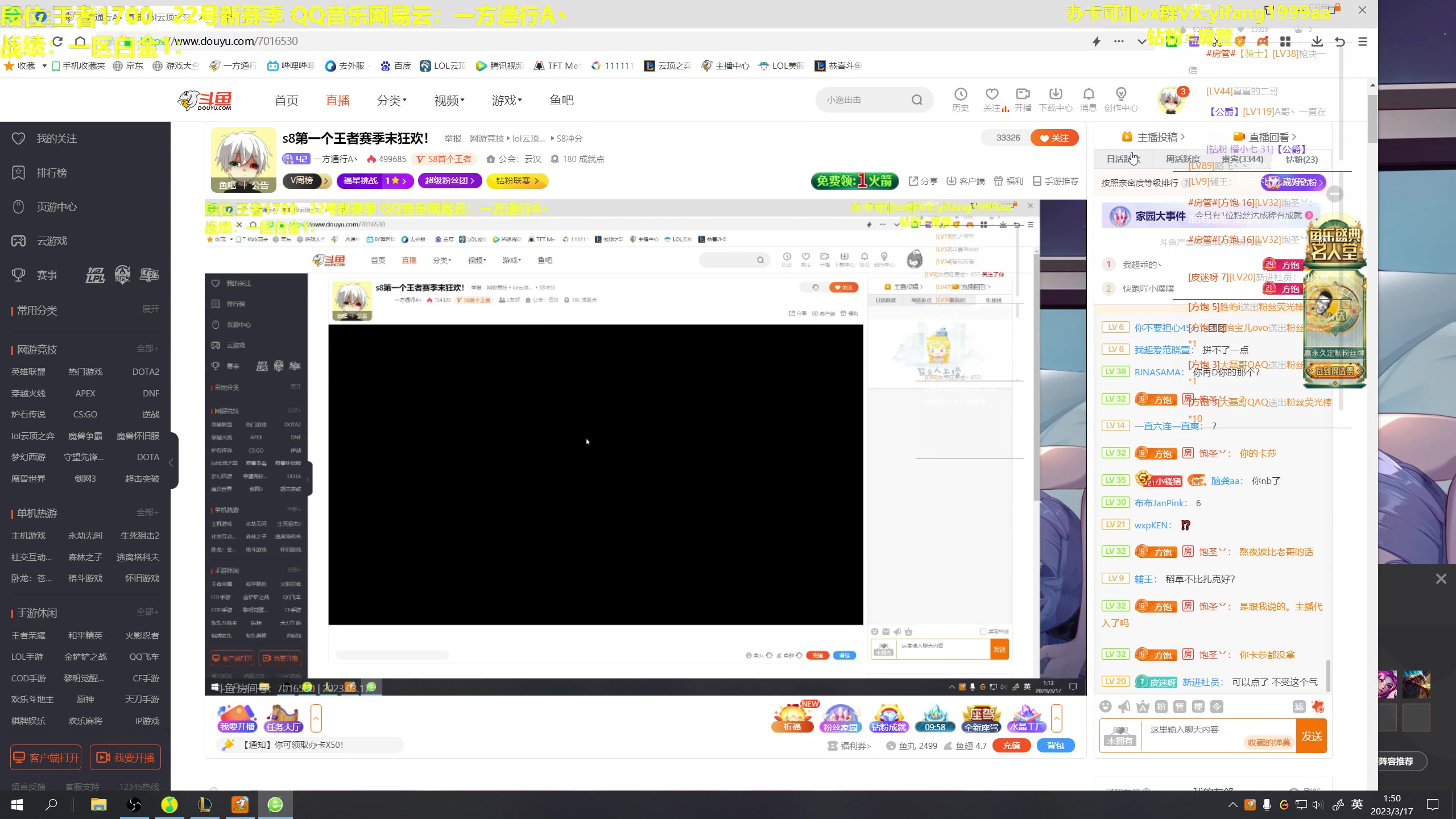The image size is (1456, 819).
Task: Collapse the left sidebar with arrow handle
Action: tap(172, 462)
